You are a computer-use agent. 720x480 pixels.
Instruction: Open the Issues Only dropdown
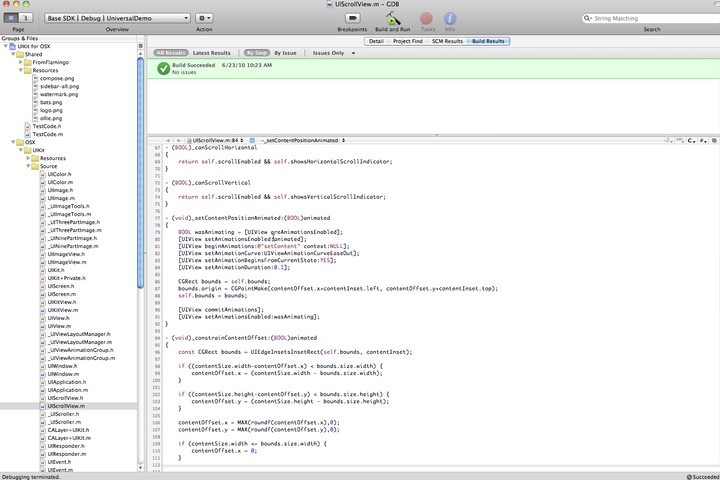[x=331, y=52]
